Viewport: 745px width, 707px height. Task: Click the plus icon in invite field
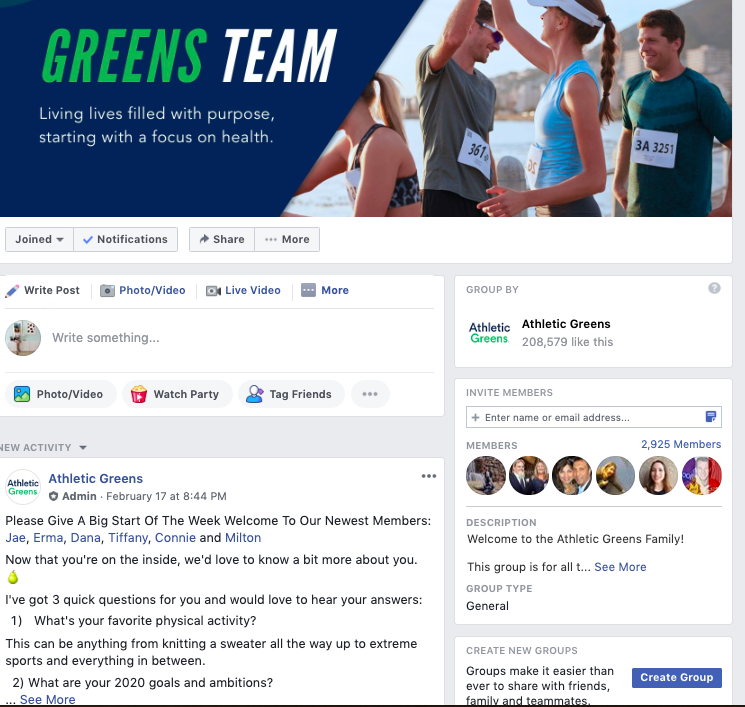475,417
